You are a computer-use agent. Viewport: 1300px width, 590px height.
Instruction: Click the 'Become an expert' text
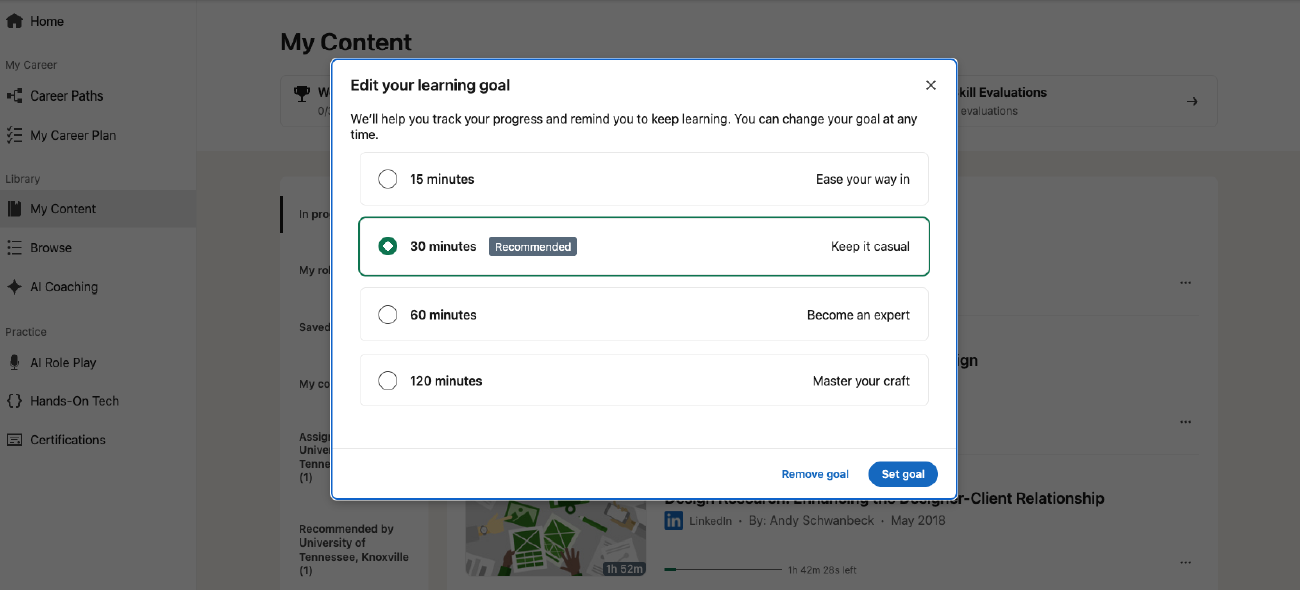point(858,315)
